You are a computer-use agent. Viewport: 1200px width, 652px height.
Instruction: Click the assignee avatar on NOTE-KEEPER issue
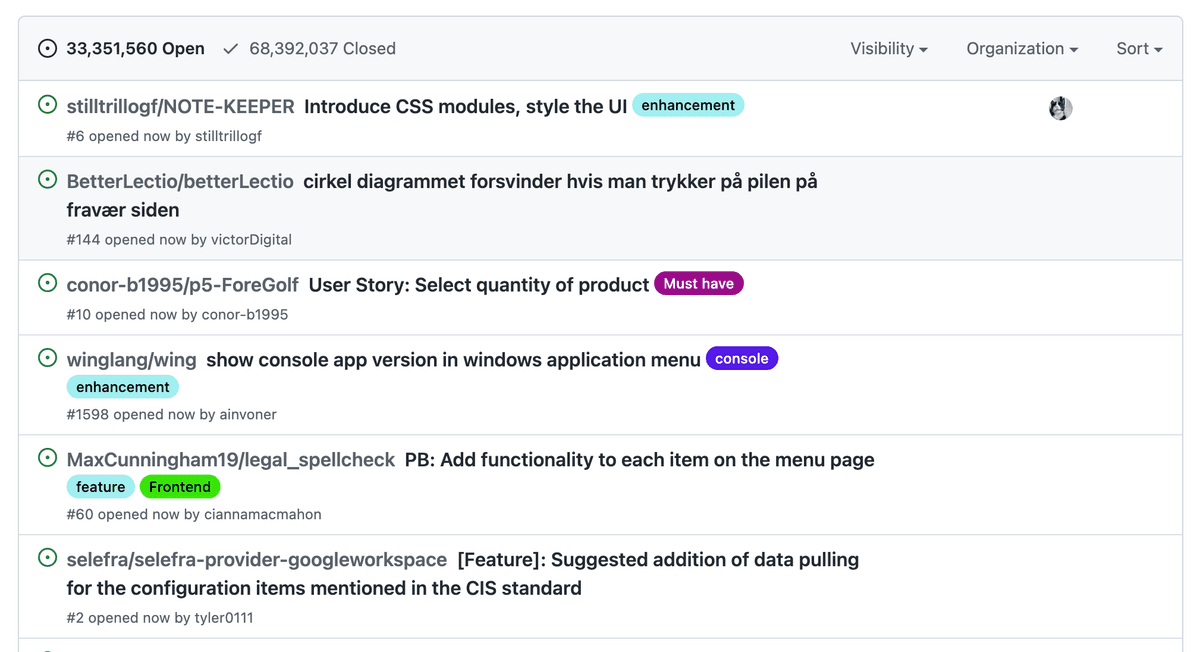[1061, 108]
